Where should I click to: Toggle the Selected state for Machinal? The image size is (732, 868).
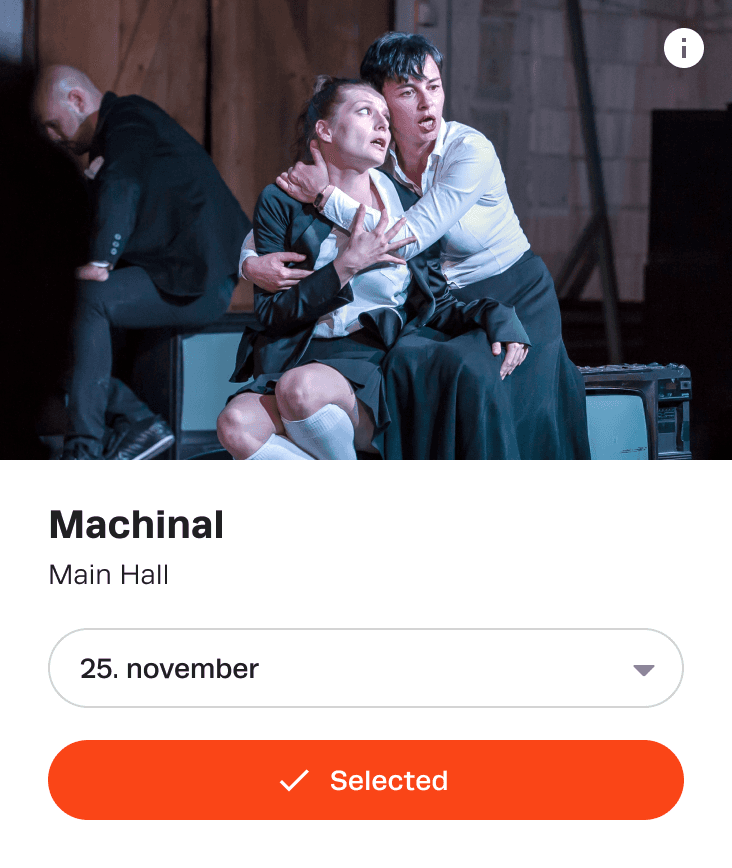click(x=366, y=780)
